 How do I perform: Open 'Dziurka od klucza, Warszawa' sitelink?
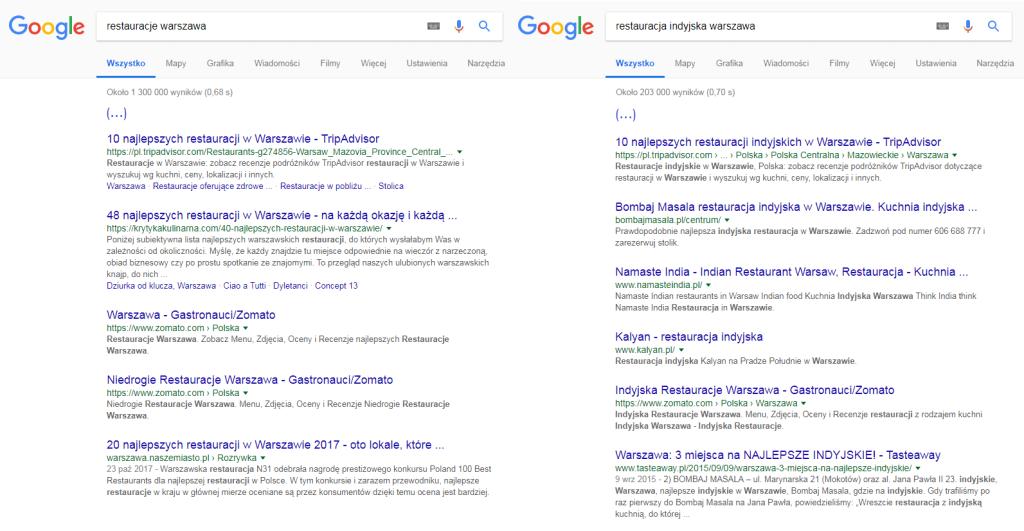click(x=161, y=286)
